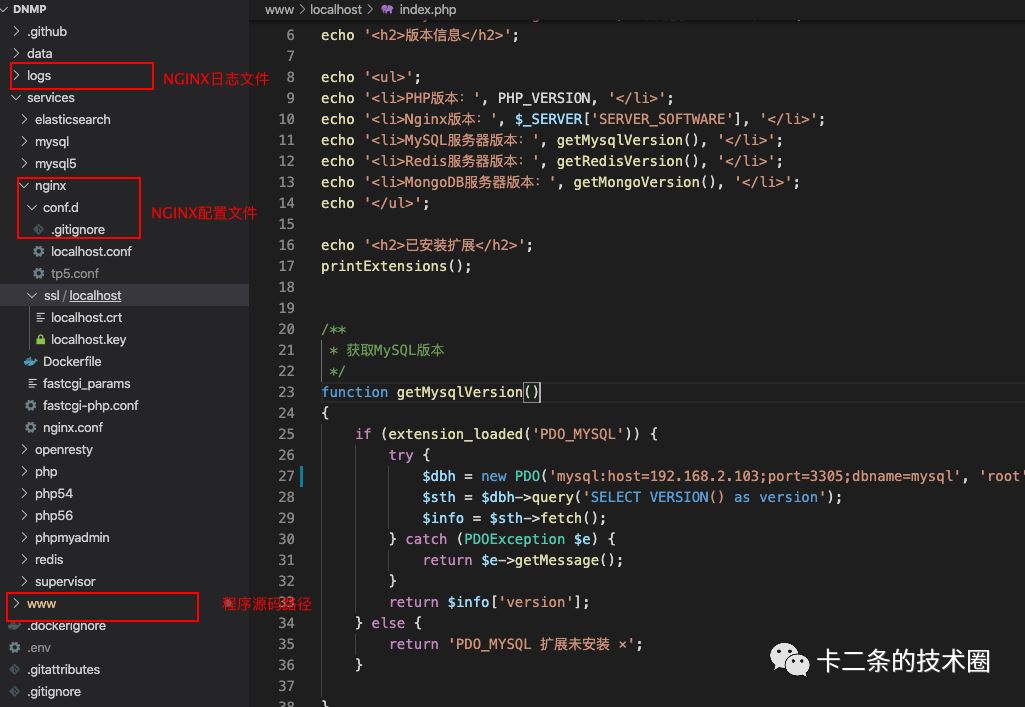Collapse the nginx folder chevron
This screenshot has height=707, width=1025.
tap(24, 186)
